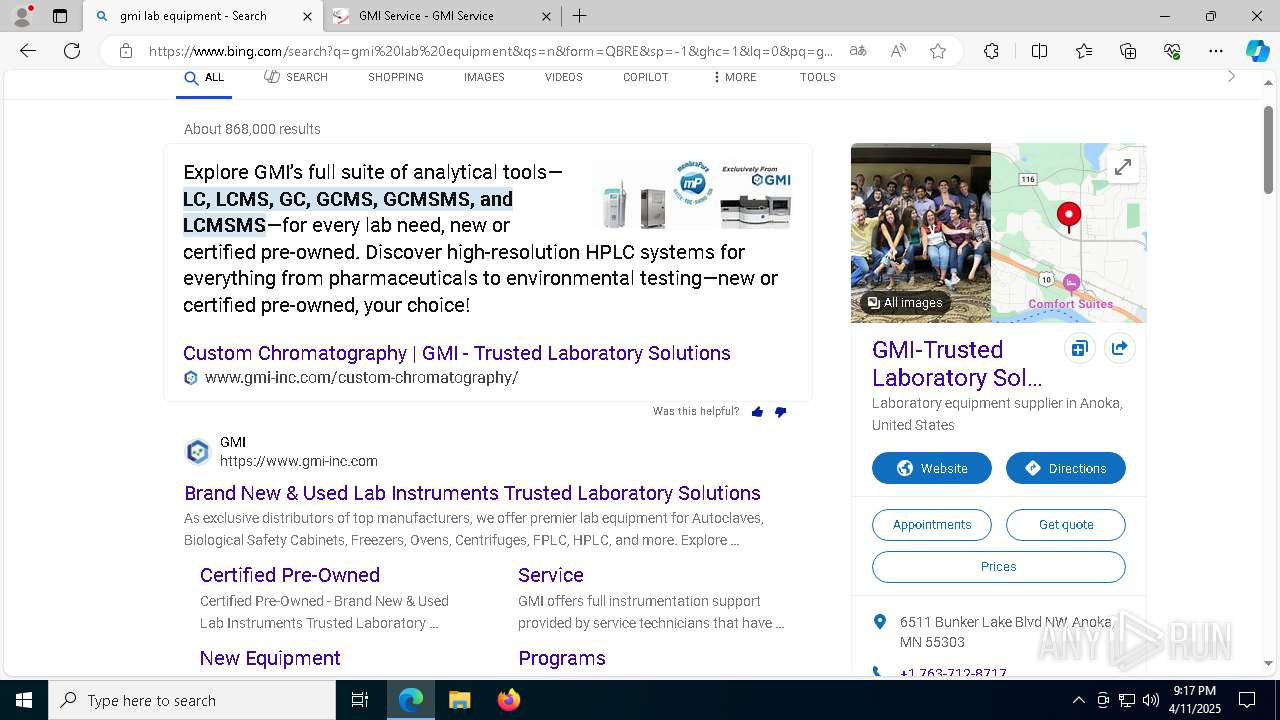1280x720 pixels.
Task: Expand the map in business panel
Action: (x=1123, y=167)
